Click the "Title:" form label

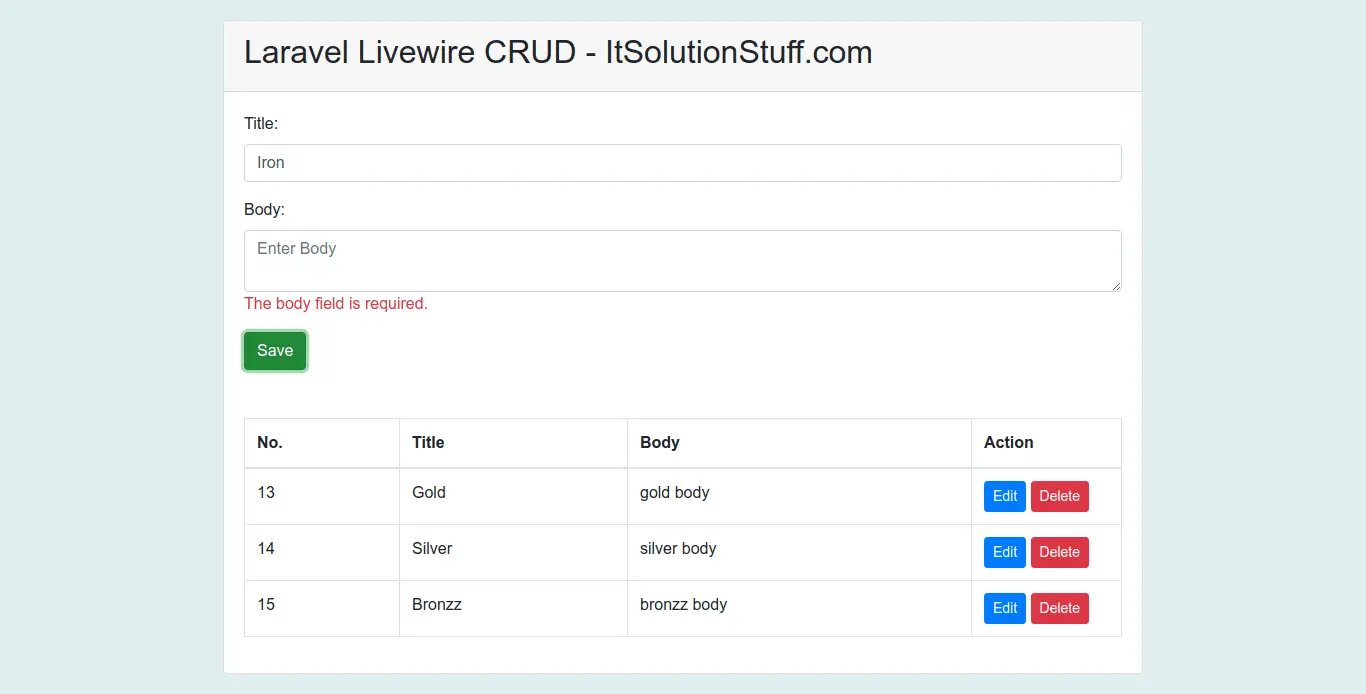click(x=261, y=123)
